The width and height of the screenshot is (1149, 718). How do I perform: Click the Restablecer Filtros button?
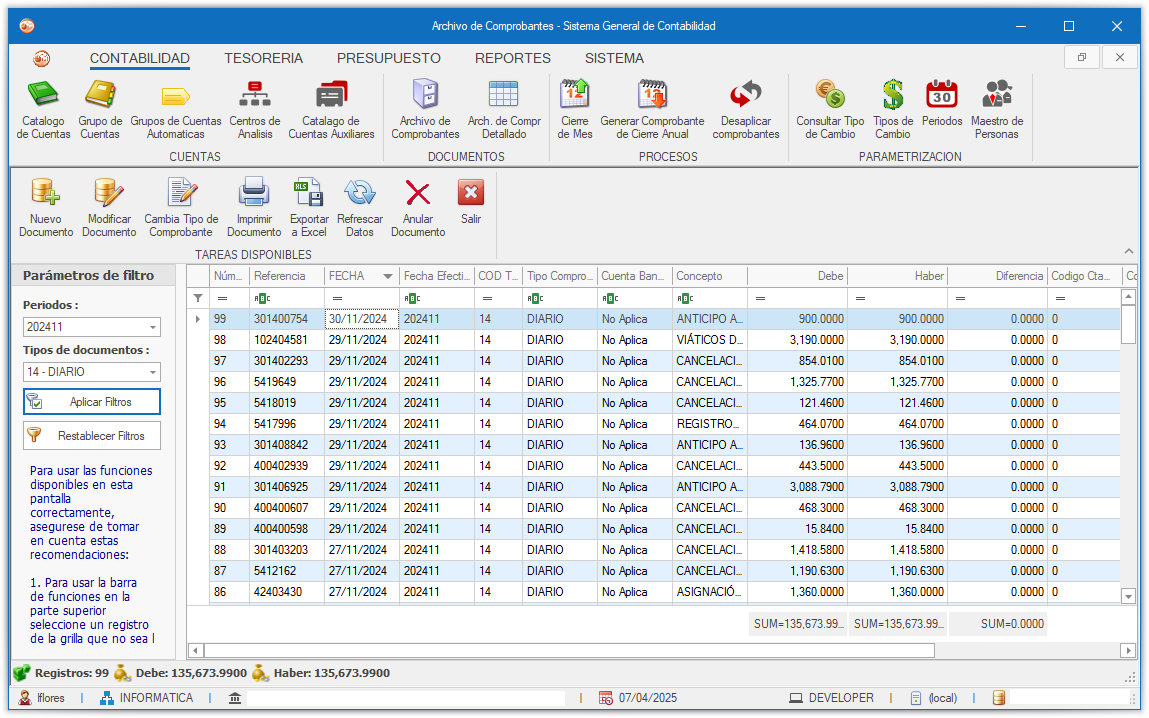coord(92,435)
